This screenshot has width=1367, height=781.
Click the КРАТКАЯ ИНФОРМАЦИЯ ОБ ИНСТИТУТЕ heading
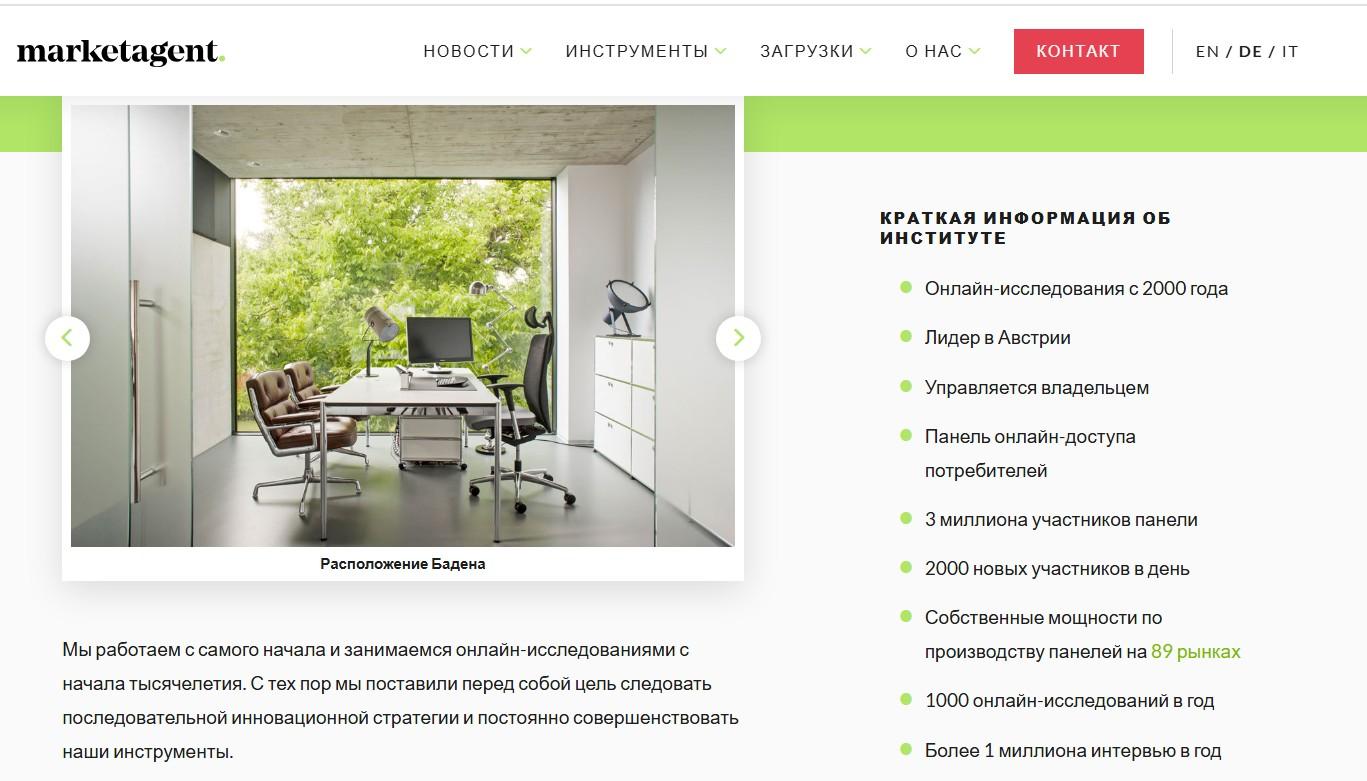[1025, 228]
